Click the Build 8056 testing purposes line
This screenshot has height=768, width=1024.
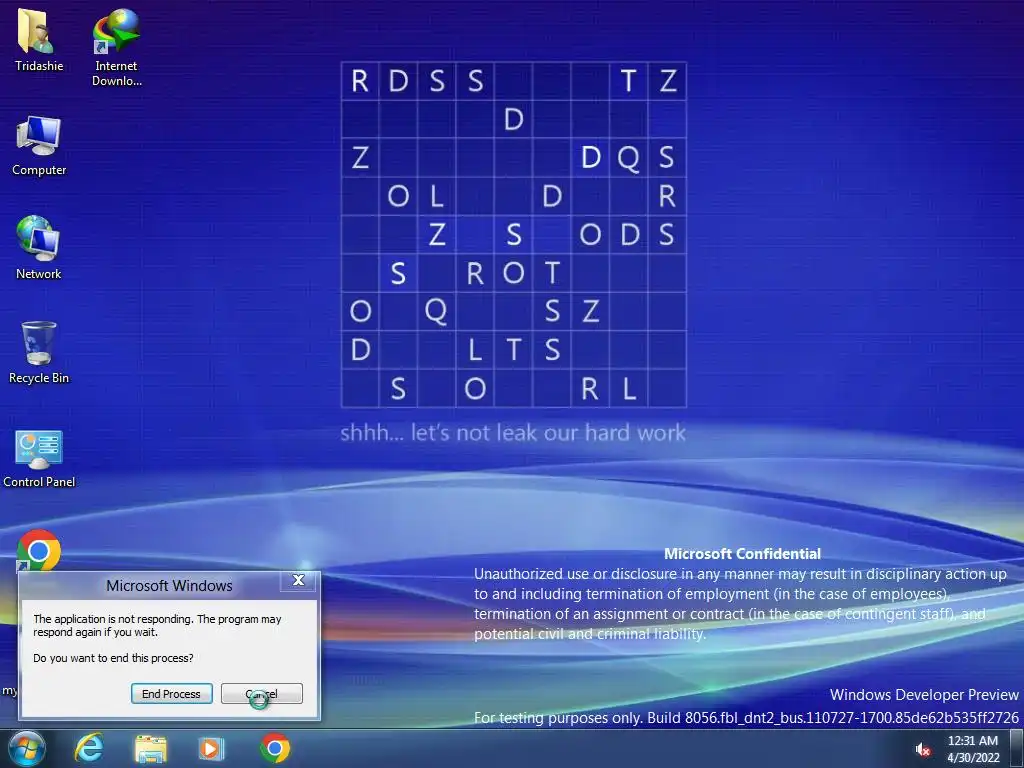(746, 718)
